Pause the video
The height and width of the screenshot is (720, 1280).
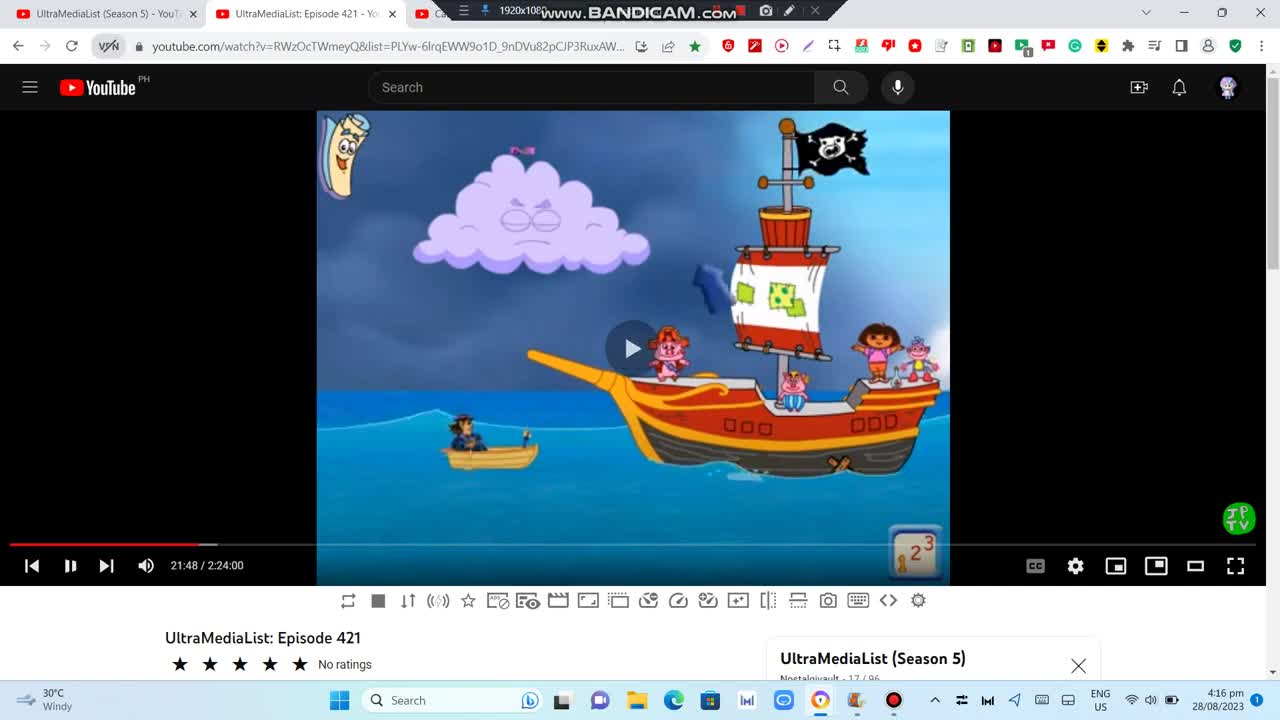coord(70,566)
